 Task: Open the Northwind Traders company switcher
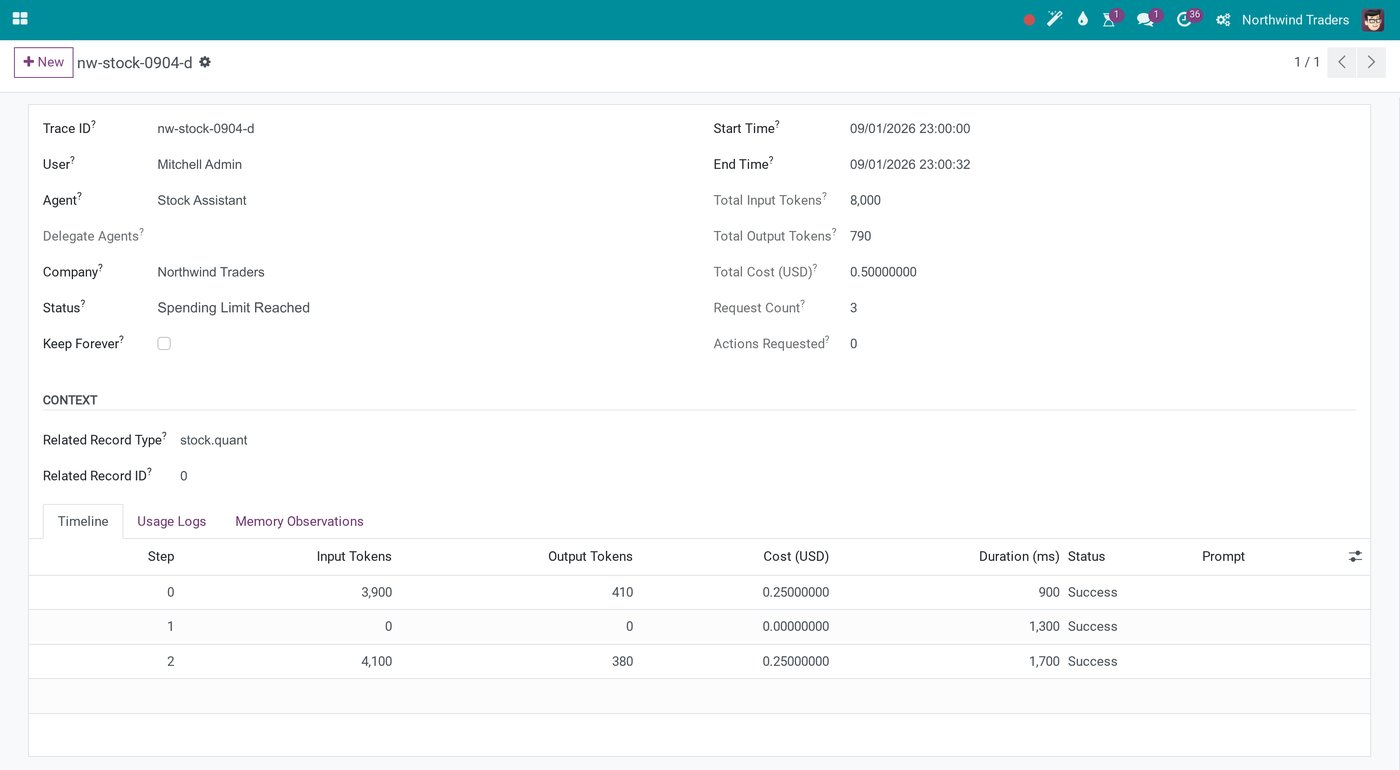pos(1295,20)
